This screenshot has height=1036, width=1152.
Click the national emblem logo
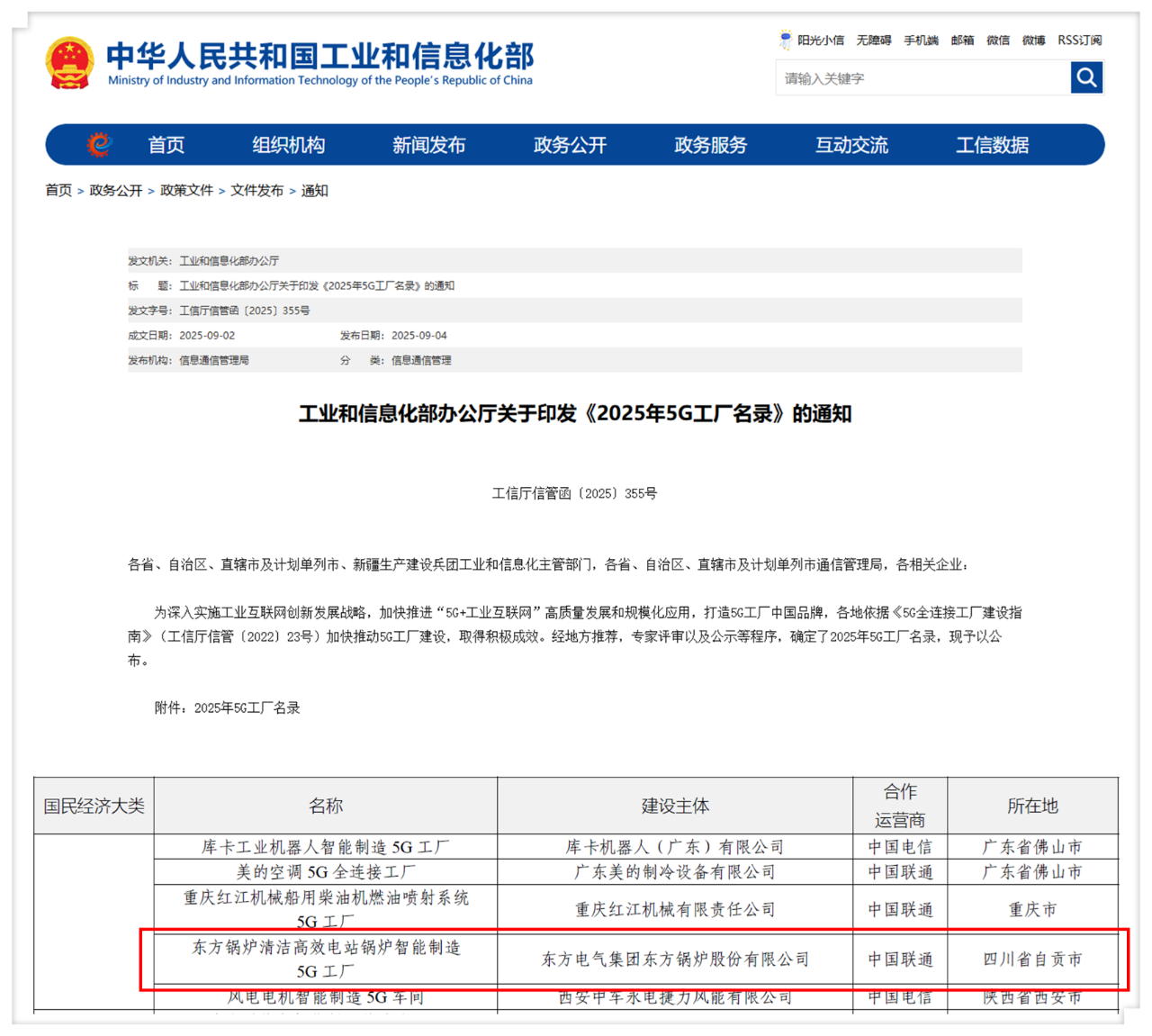point(69,63)
